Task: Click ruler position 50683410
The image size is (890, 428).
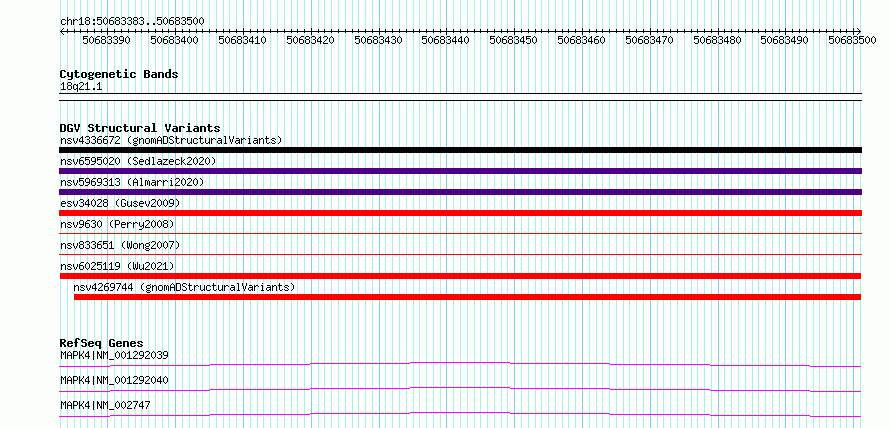Action: click(242, 40)
